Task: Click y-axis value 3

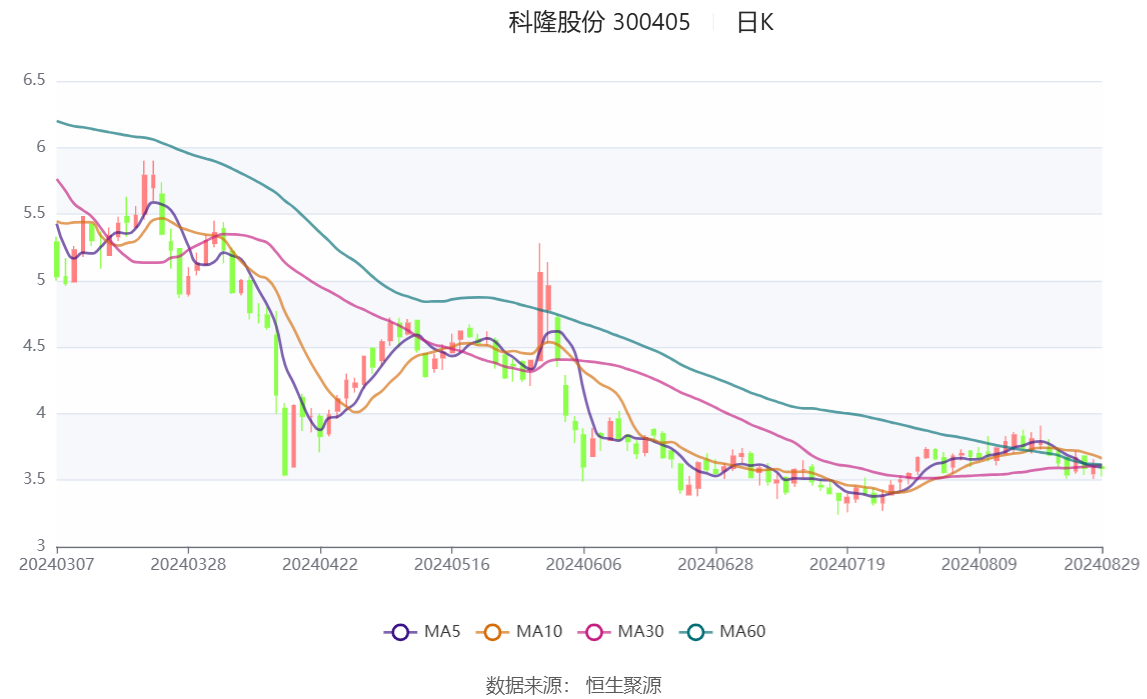Action: point(41,546)
